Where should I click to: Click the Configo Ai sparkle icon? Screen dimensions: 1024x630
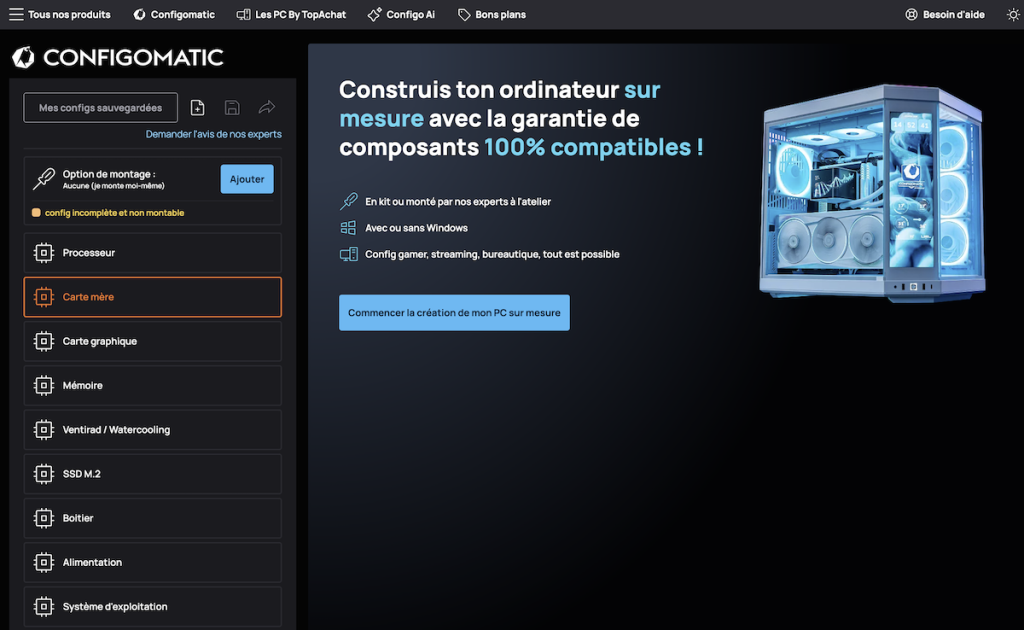point(374,14)
